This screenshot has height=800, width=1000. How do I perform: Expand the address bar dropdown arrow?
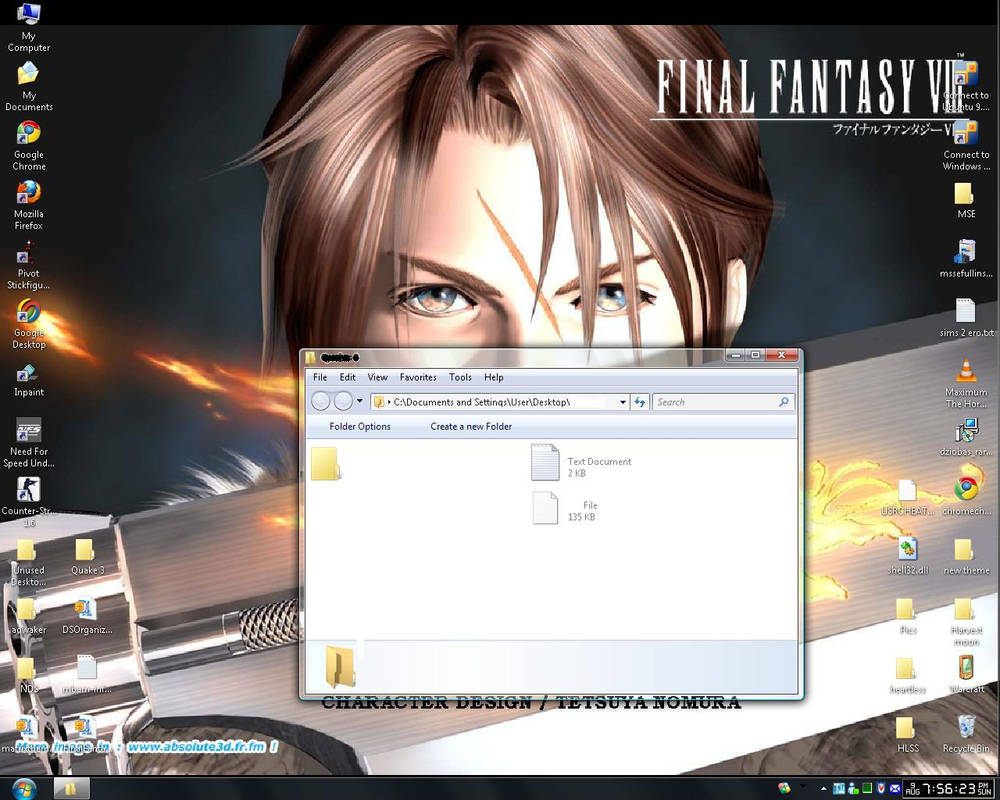[x=622, y=402]
